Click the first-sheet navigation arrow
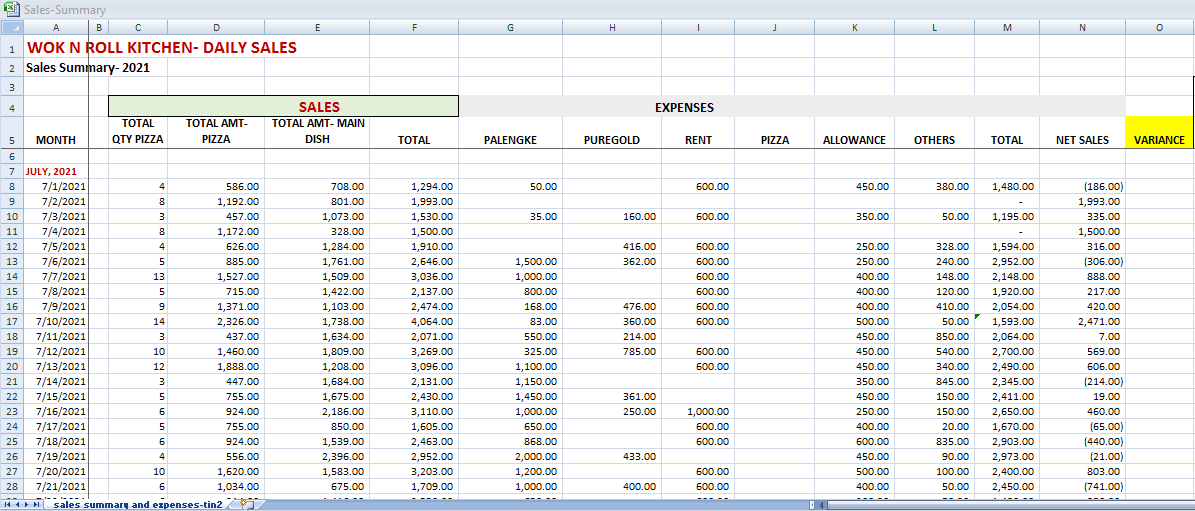The height and width of the screenshot is (511, 1195). [8, 505]
